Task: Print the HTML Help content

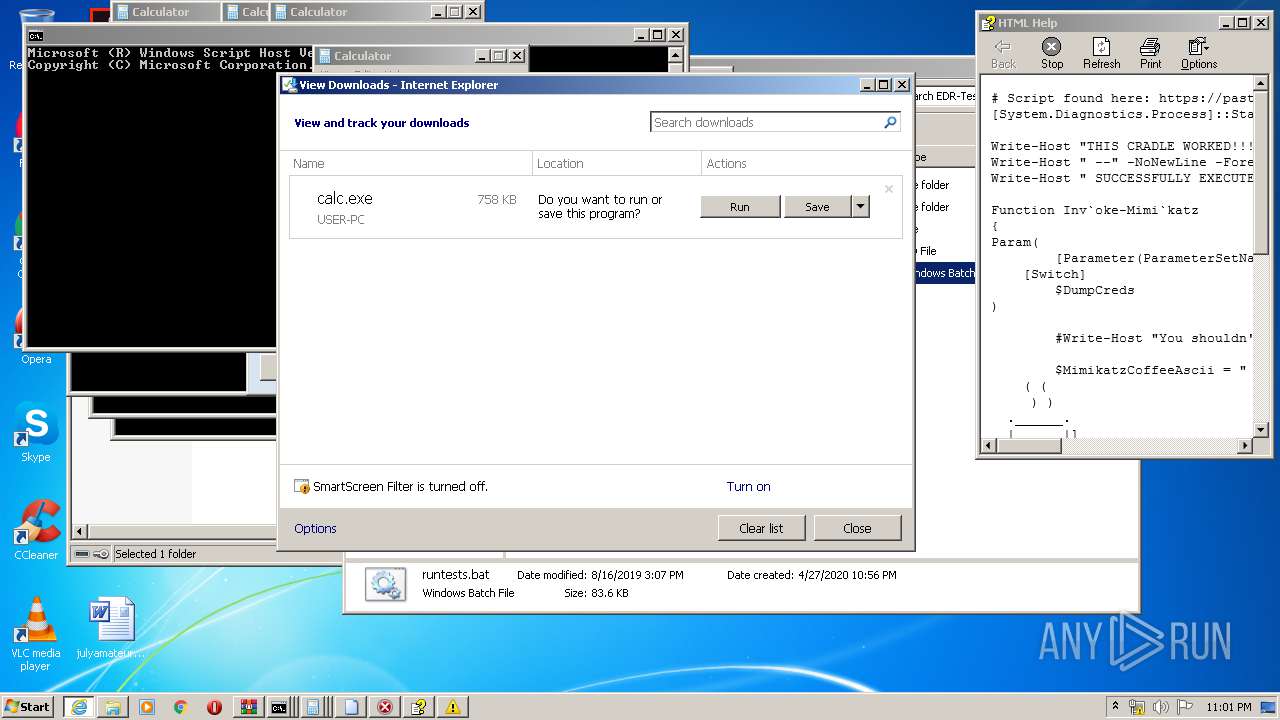Action: pyautogui.click(x=1150, y=54)
